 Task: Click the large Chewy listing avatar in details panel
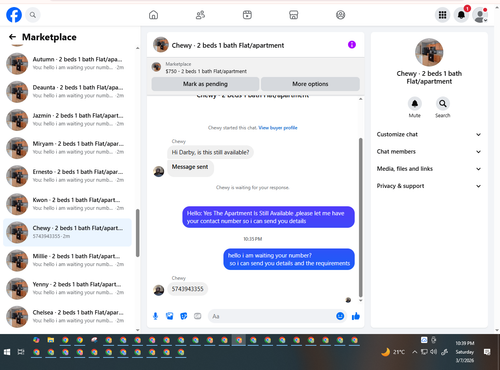click(x=429, y=52)
